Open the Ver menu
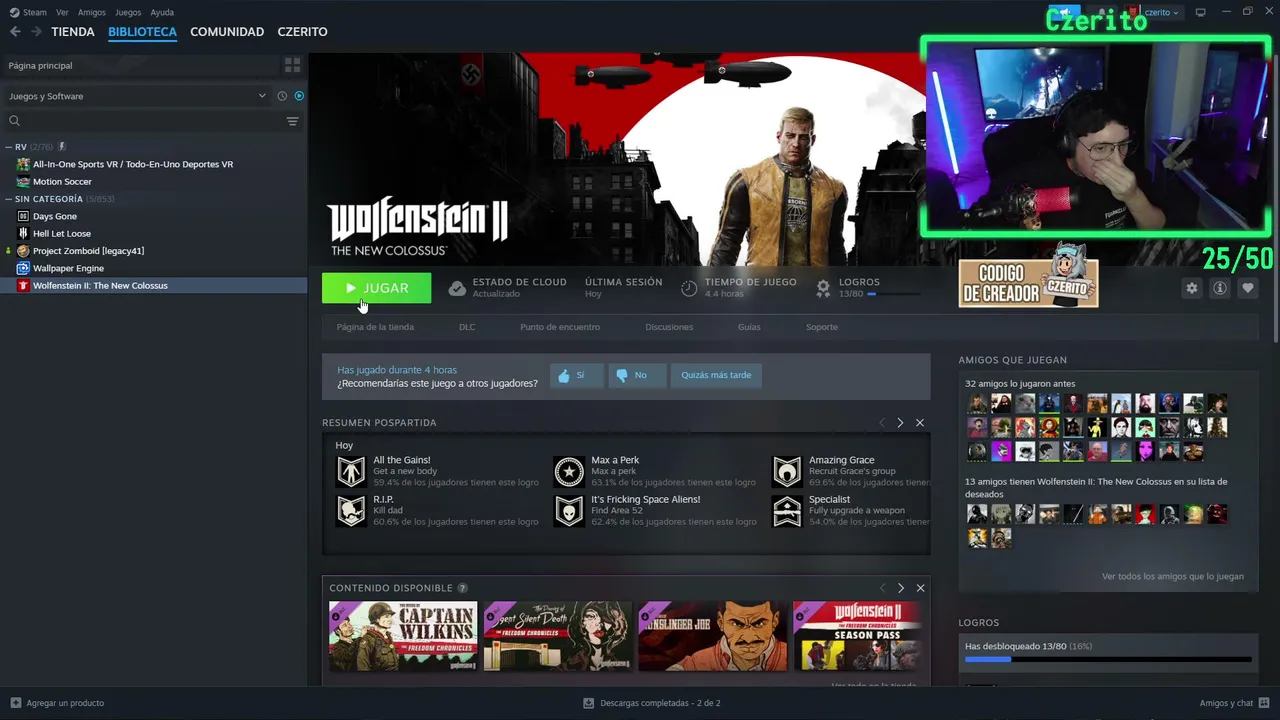The image size is (1280, 720). click(x=63, y=13)
